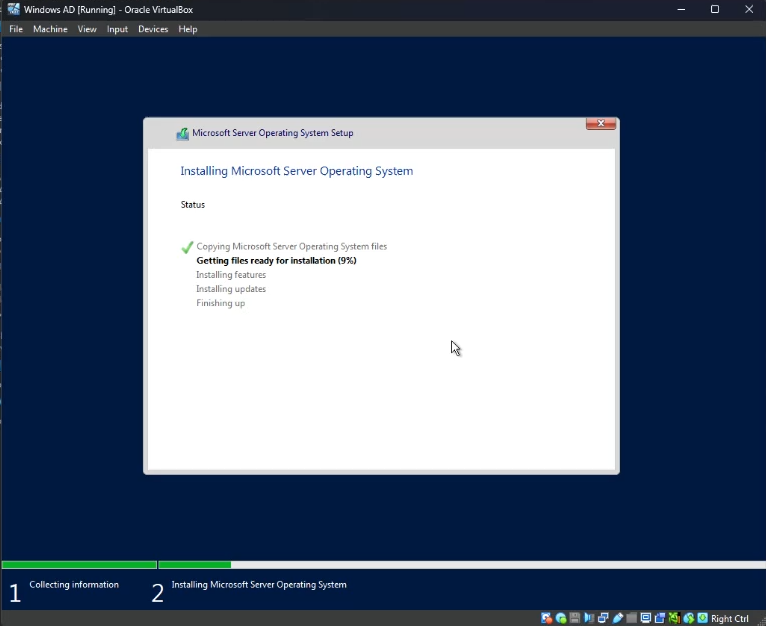Click the VirtualBox window title icon
Viewport: 766px width, 626px height.
coord(13,9)
